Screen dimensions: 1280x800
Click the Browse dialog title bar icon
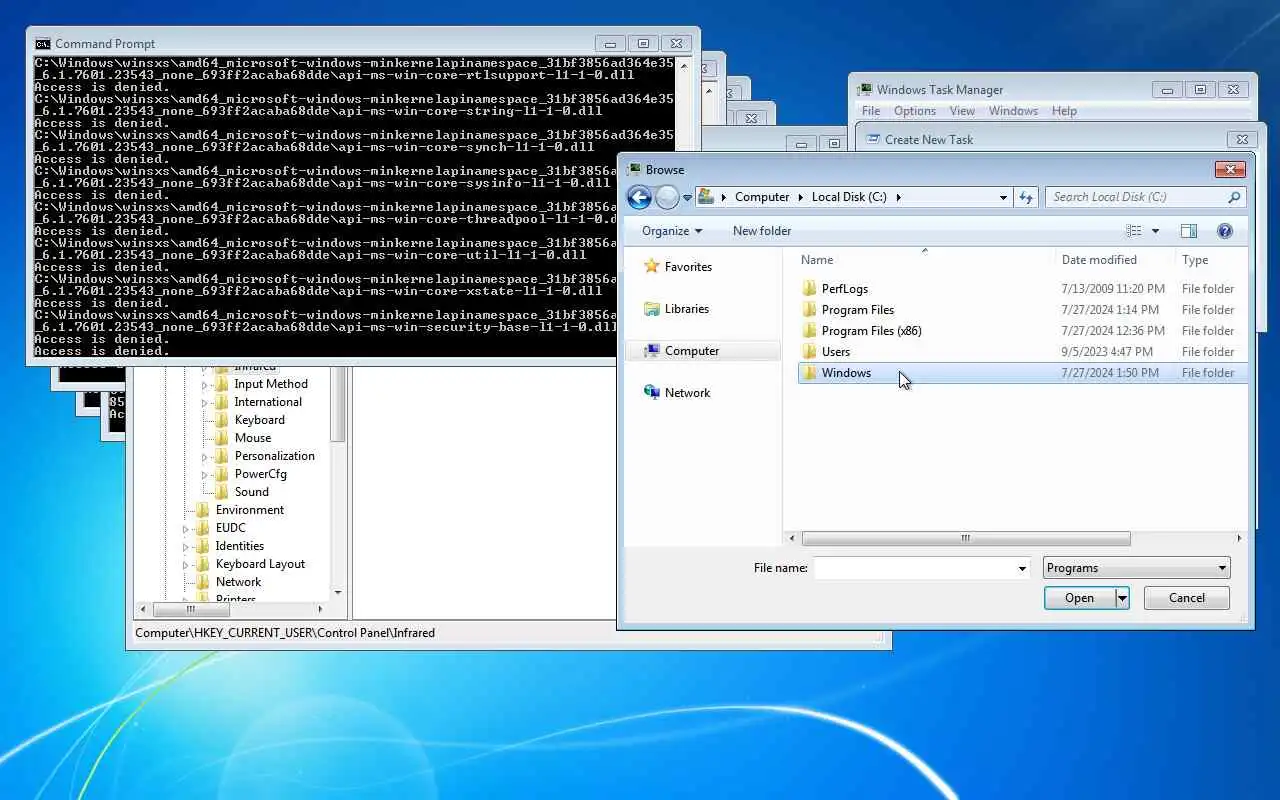click(634, 169)
